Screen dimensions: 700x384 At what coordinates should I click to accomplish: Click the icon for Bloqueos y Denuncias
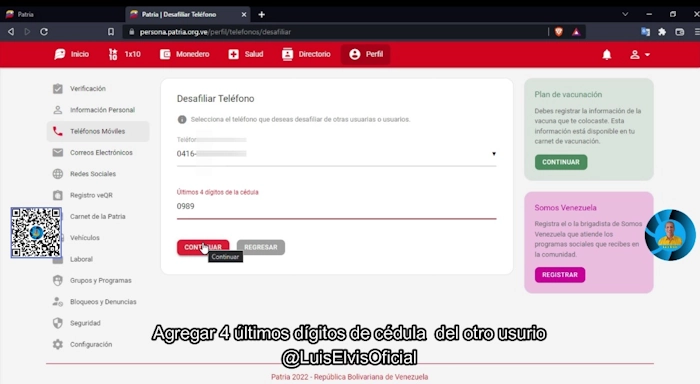point(58,302)
